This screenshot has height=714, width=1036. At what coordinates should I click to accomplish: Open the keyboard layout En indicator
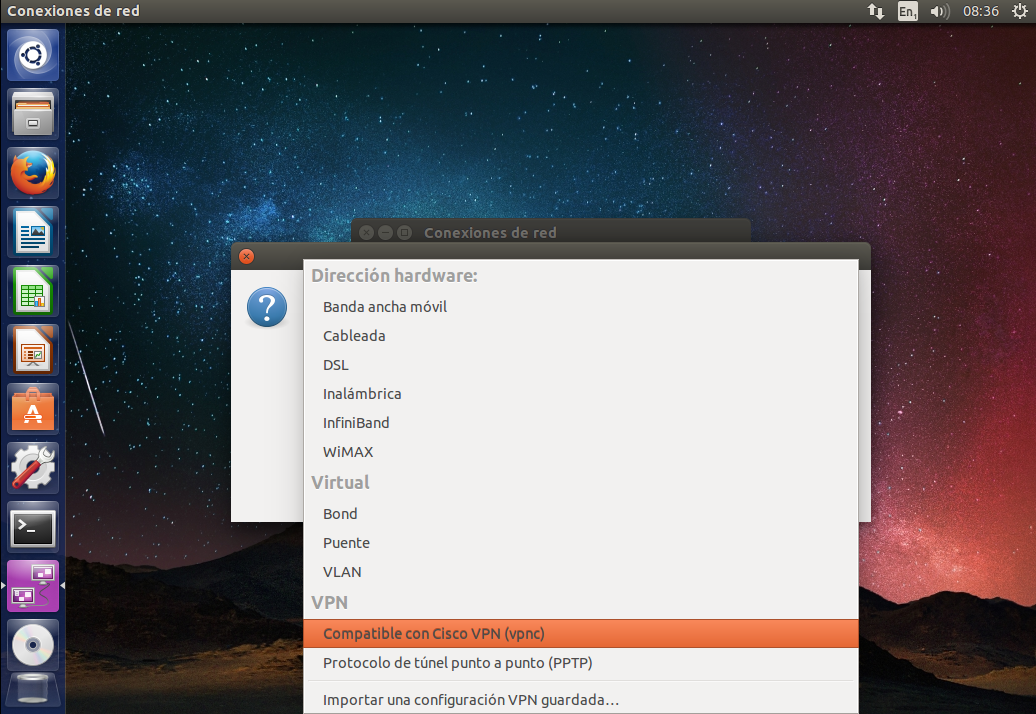907,11
